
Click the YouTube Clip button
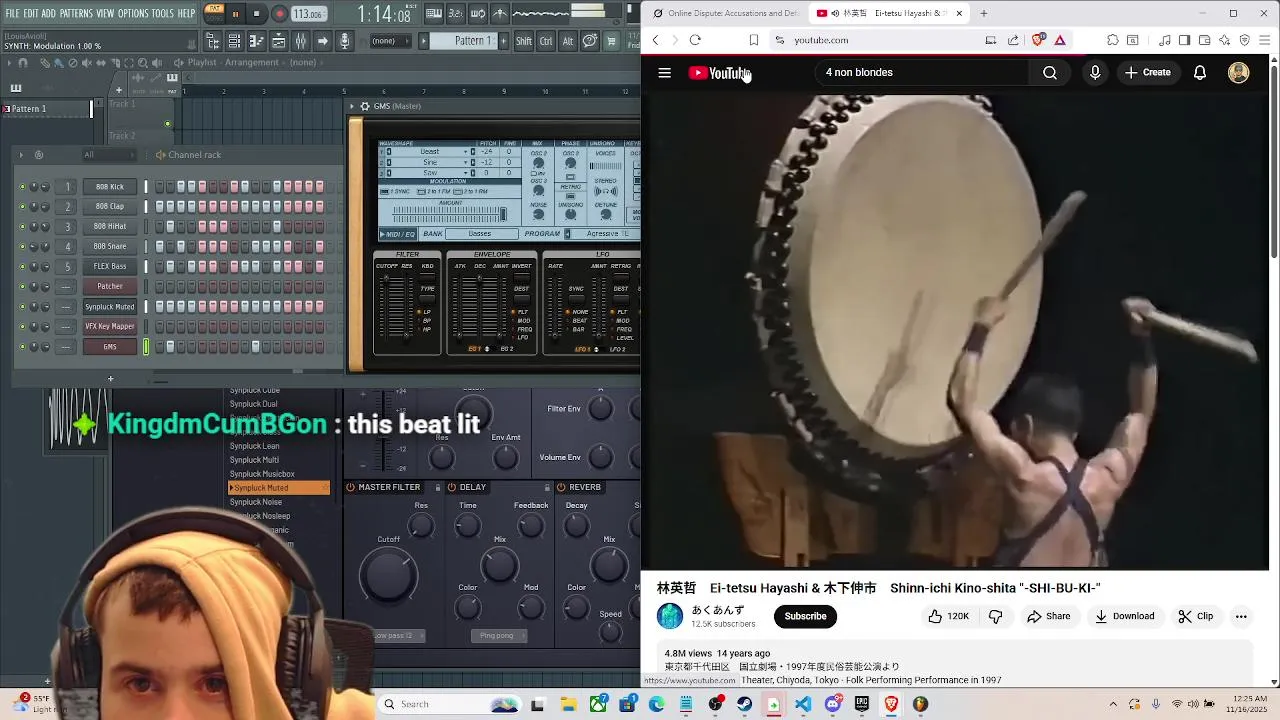point(1195,617)
